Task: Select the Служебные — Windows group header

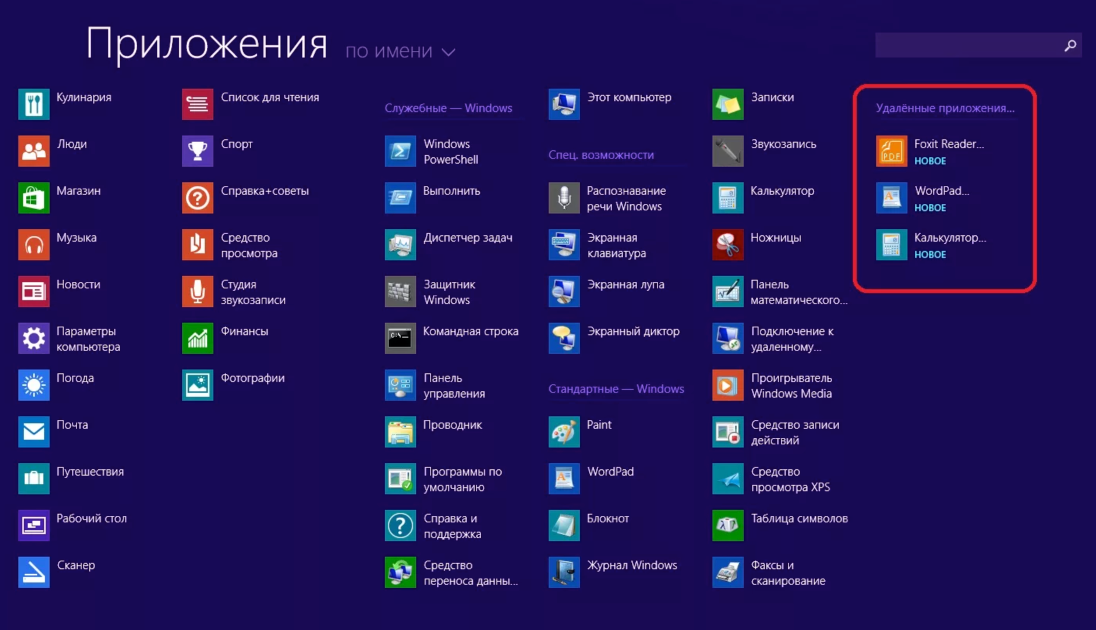Action: click(448, 108)
